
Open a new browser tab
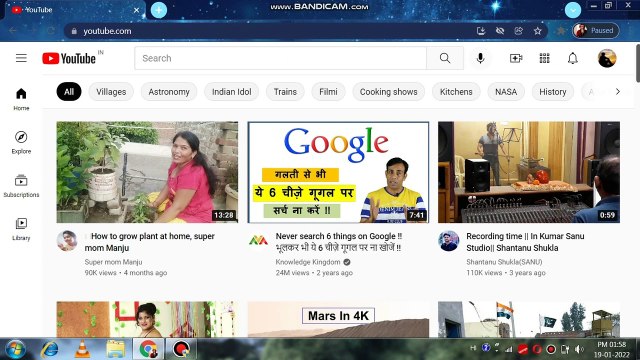(159, 10)
